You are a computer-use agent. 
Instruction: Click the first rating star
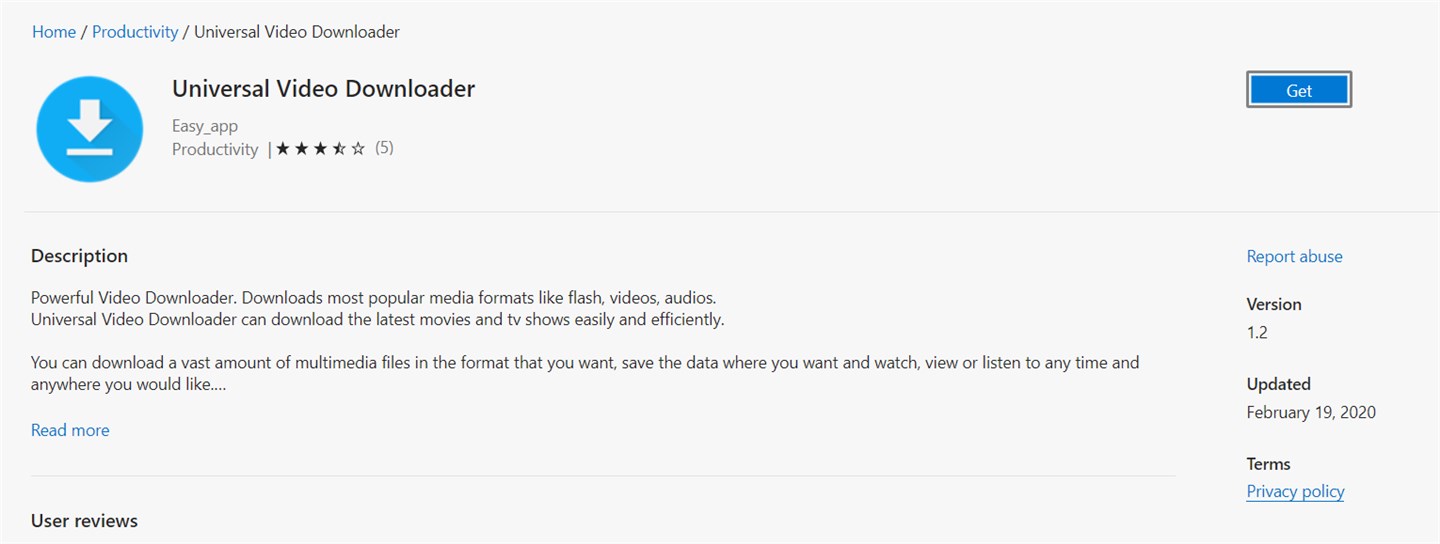pyautogui.click(x=283, y=149)
